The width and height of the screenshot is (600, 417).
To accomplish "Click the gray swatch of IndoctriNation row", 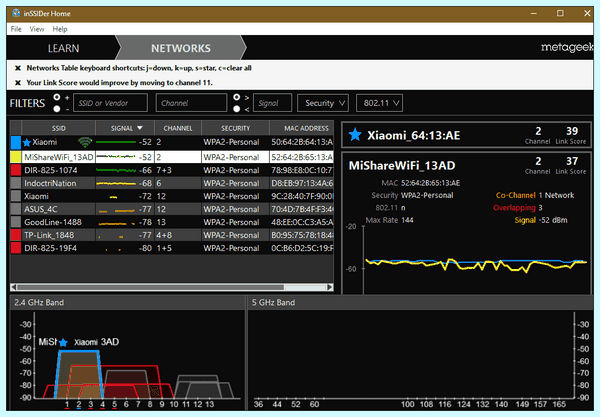I will (x=16, y=183).
